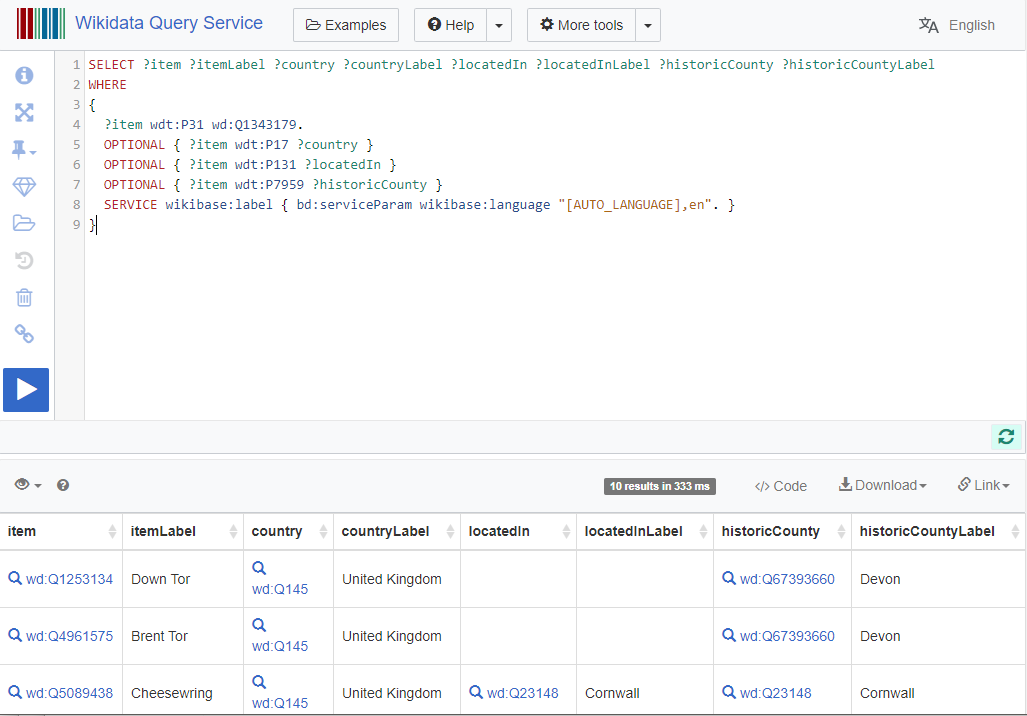Expand the Help dropdown arrow
The width and height of the screenshot is (1027, 716).
[x=500, y=25]
